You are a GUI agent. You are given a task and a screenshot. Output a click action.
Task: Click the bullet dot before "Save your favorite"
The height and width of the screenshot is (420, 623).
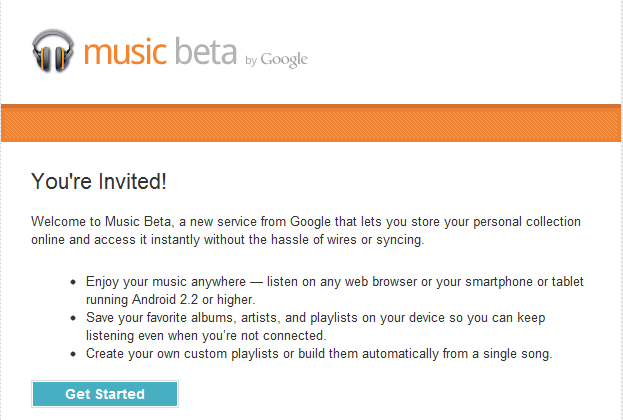click(x=73, y=318)
